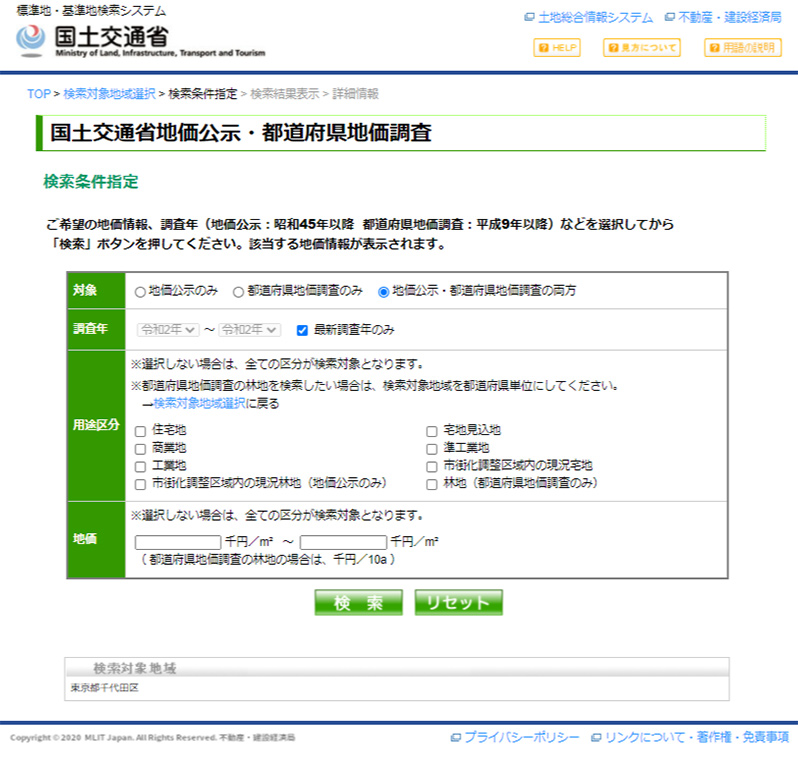
Task: Open the 用語の説明 button
Action: (x=743, y=48)
